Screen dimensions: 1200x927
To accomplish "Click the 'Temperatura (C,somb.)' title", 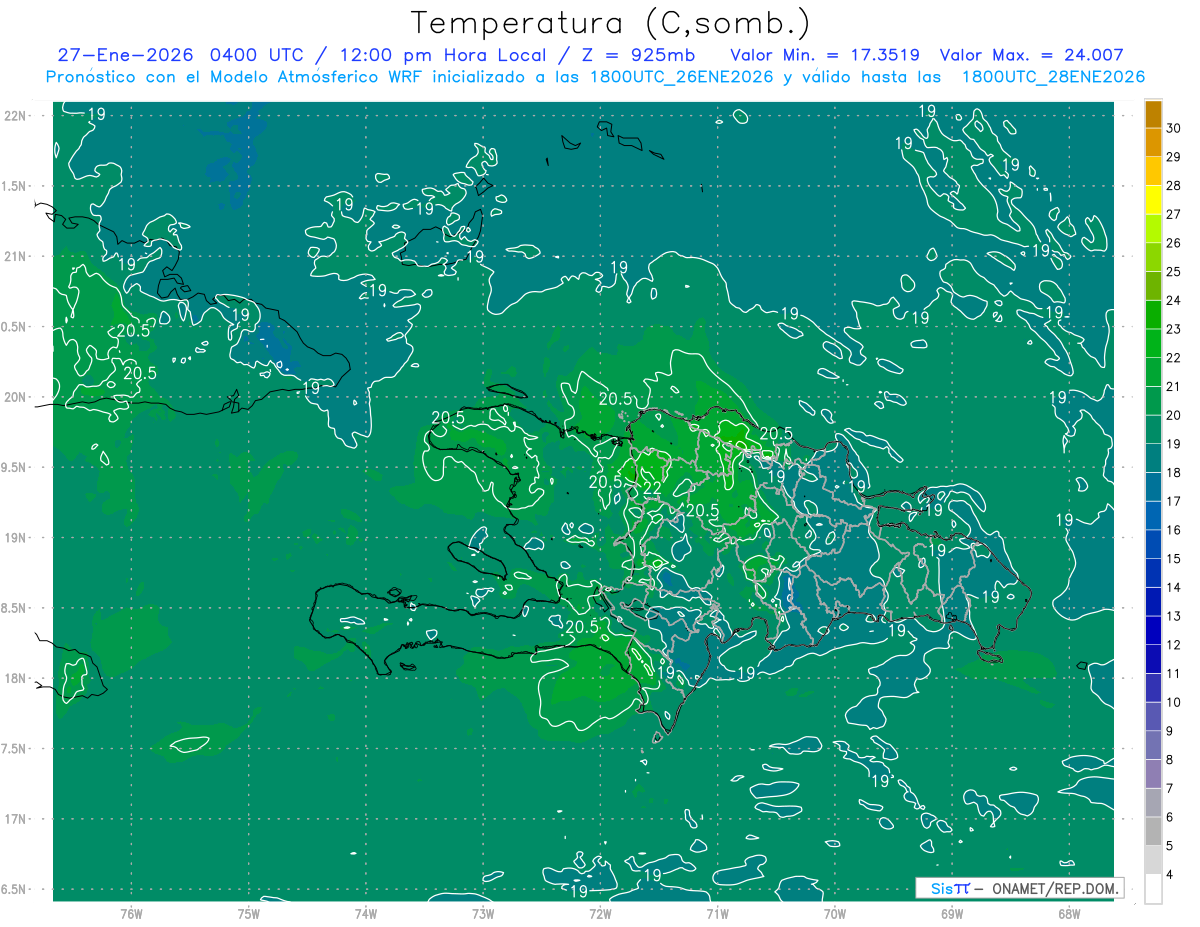I will click(610, 23).
